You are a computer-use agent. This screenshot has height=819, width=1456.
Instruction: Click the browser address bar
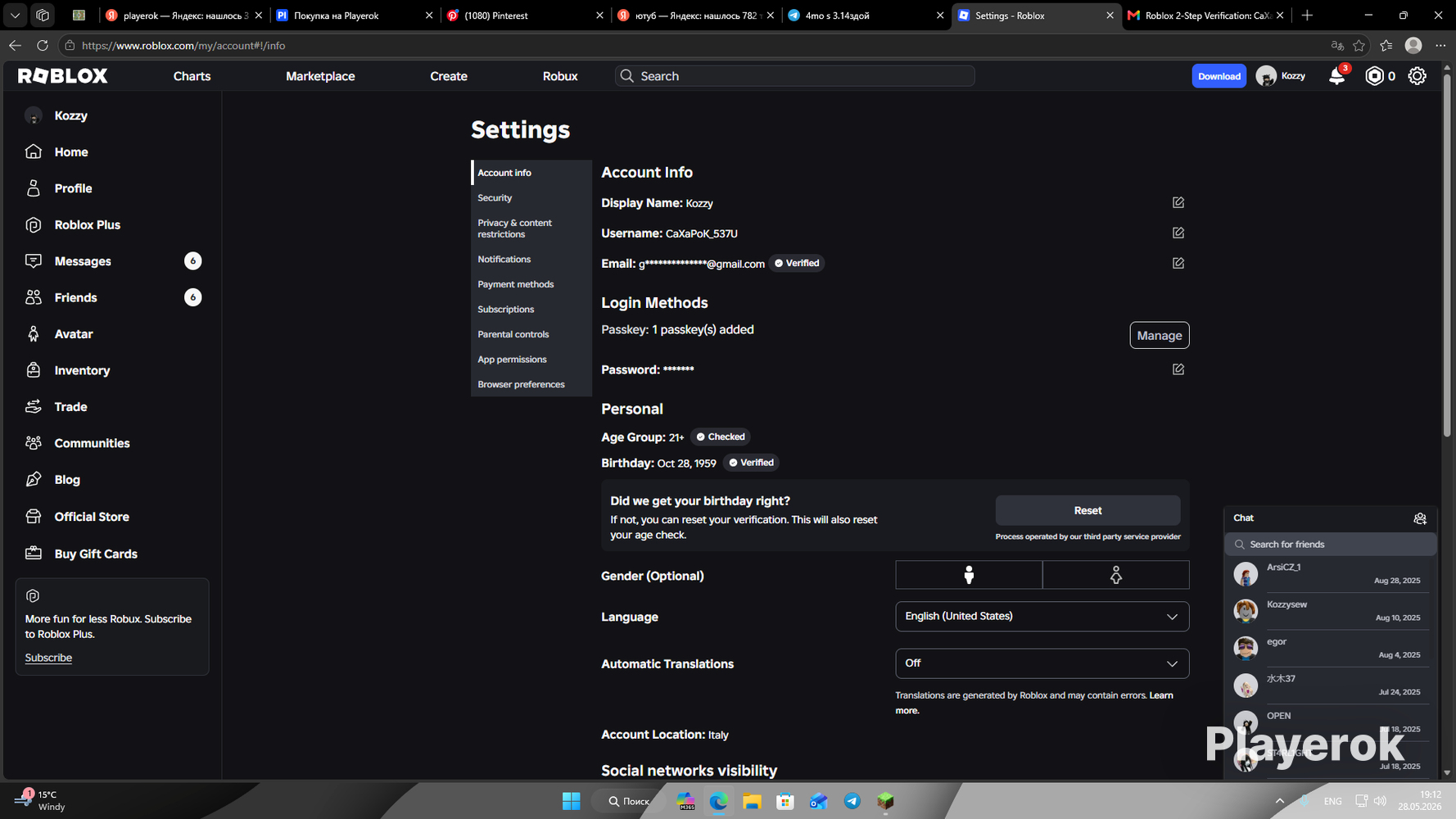click(x=696, y=46)
